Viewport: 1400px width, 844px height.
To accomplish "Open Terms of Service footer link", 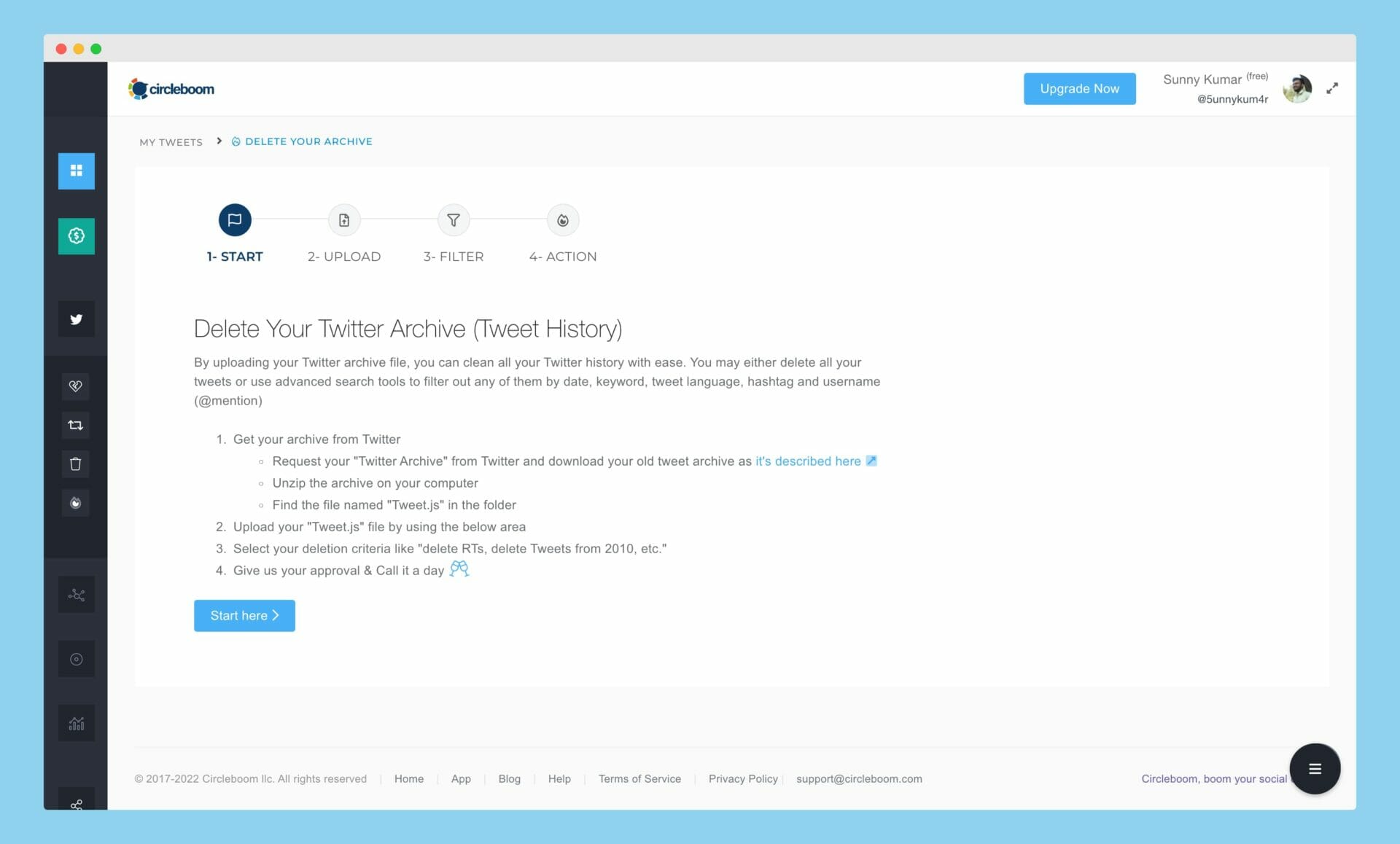I will pos(639,778).
